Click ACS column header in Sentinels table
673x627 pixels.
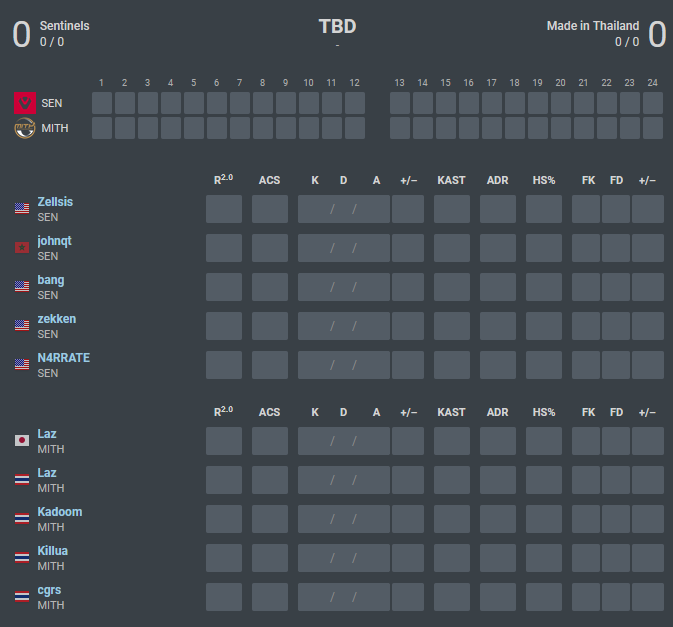tap(269, 180)
